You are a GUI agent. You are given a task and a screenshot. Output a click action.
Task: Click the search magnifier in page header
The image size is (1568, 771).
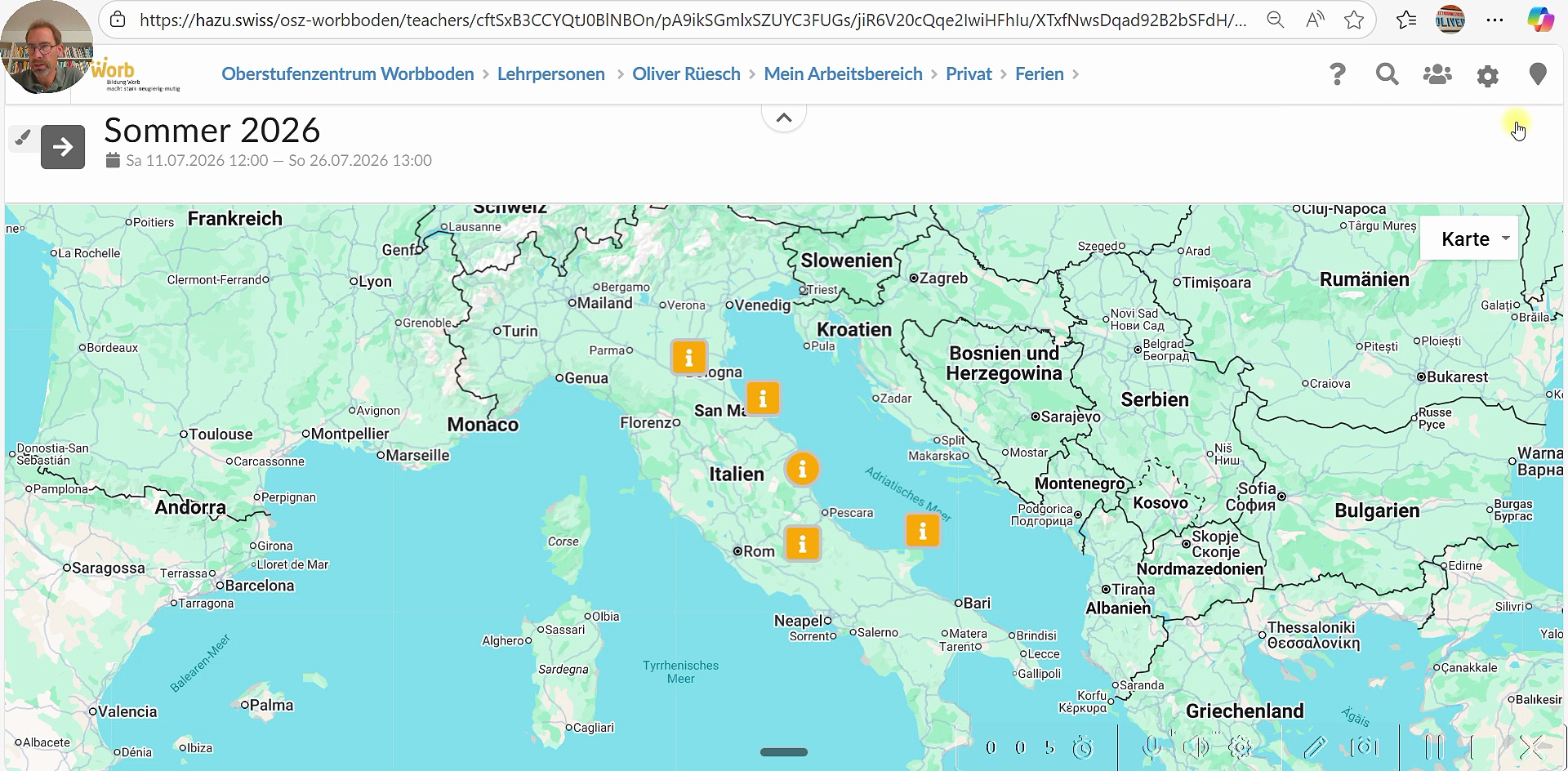[1387, 74]
